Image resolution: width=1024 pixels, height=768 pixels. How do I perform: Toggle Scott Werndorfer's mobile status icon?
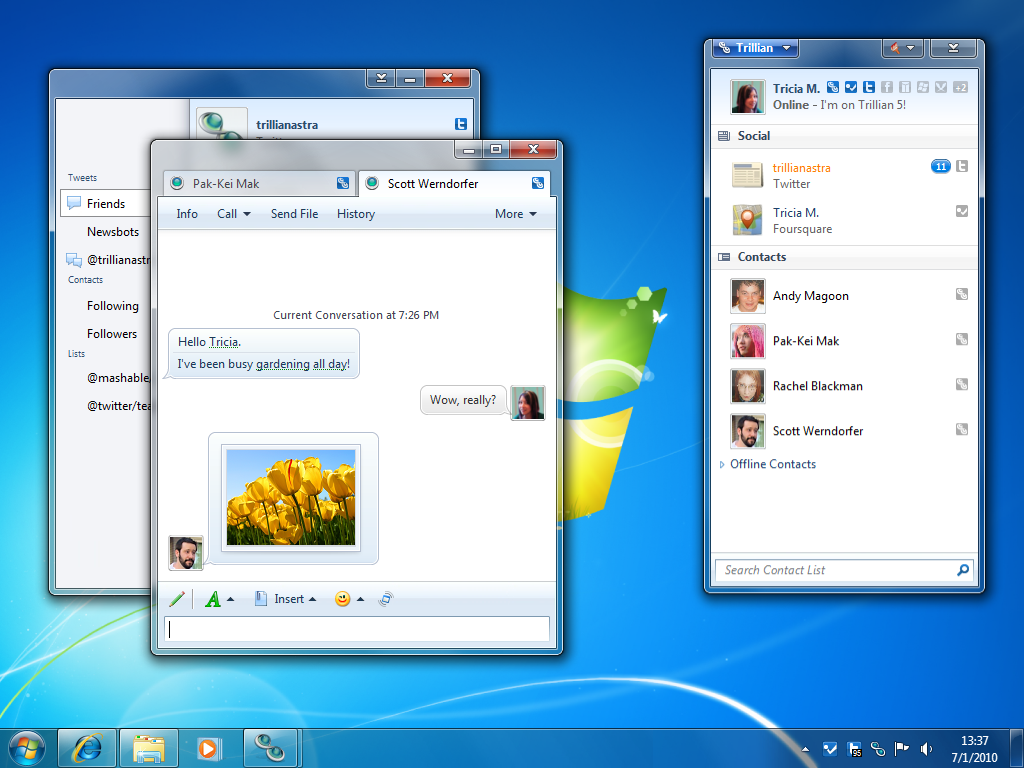click(x=961, y=429)
